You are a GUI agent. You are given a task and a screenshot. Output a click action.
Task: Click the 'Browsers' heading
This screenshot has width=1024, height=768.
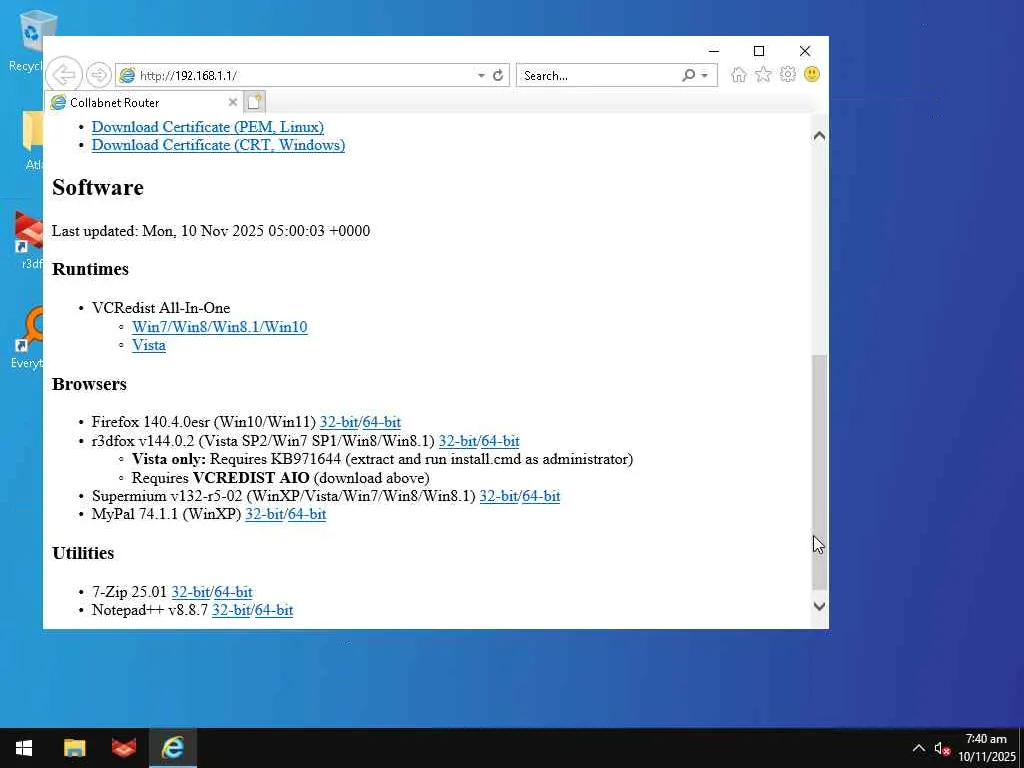(x=89, y=384)
